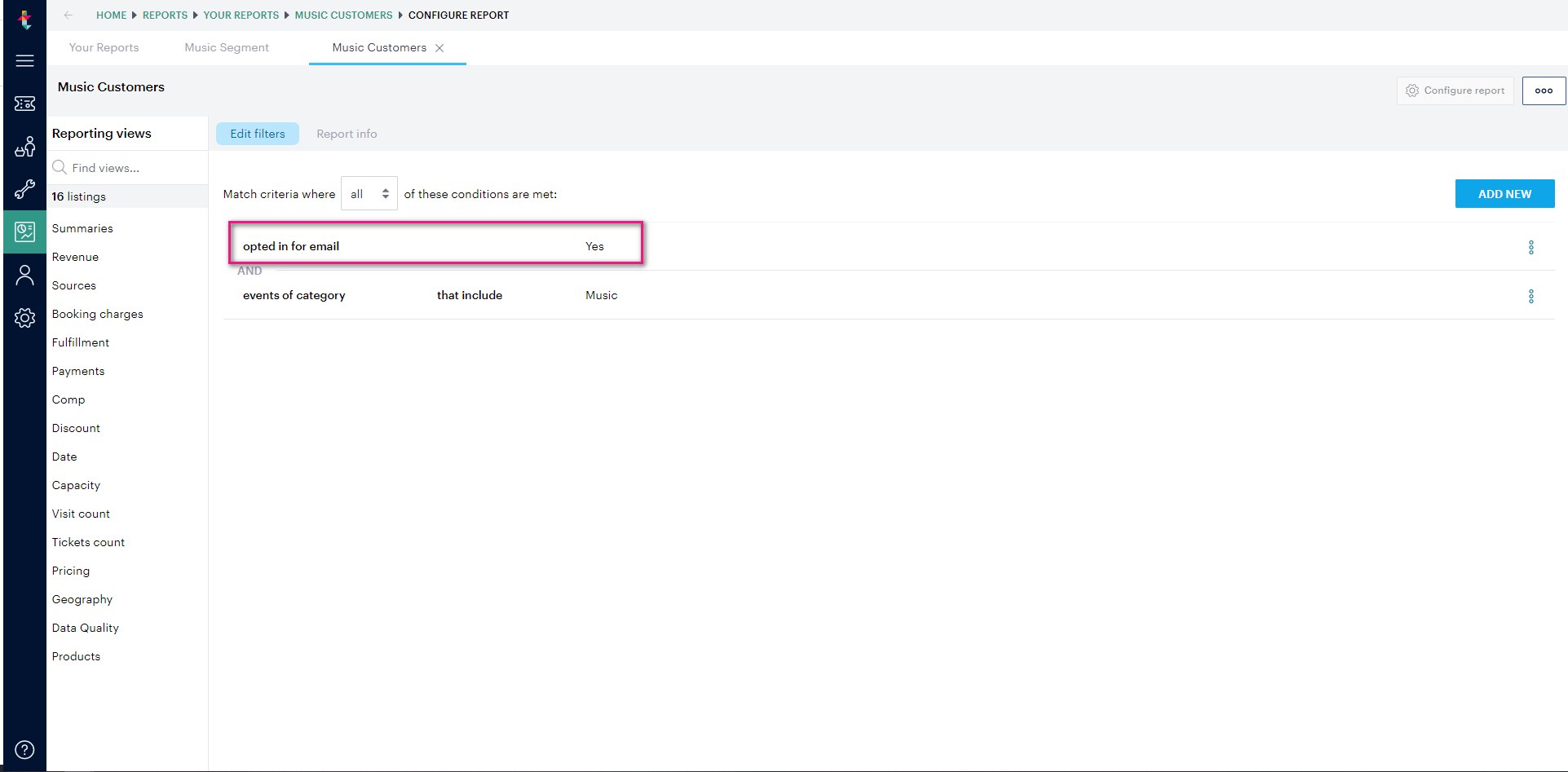This screenshot has height=772, width=1568.
Task: Open the Date view
Action: [x=64, y=457]
